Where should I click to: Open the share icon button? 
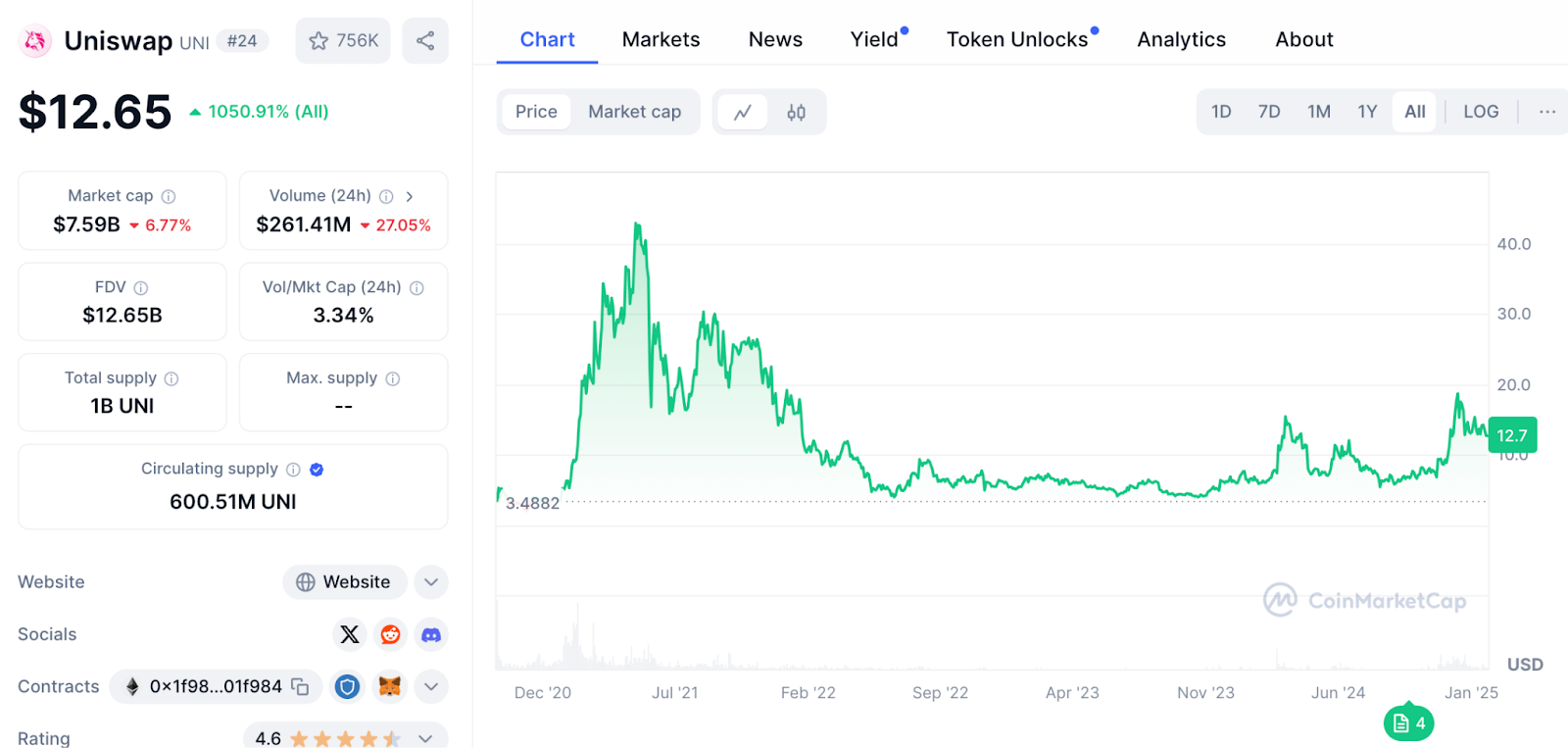(425, 41)
